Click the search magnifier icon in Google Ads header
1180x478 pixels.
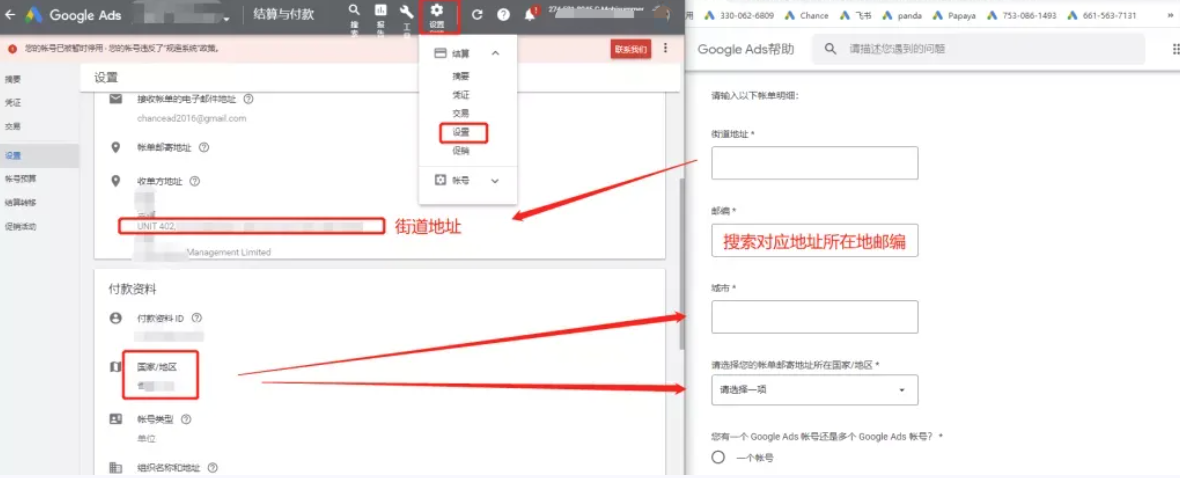354,12
